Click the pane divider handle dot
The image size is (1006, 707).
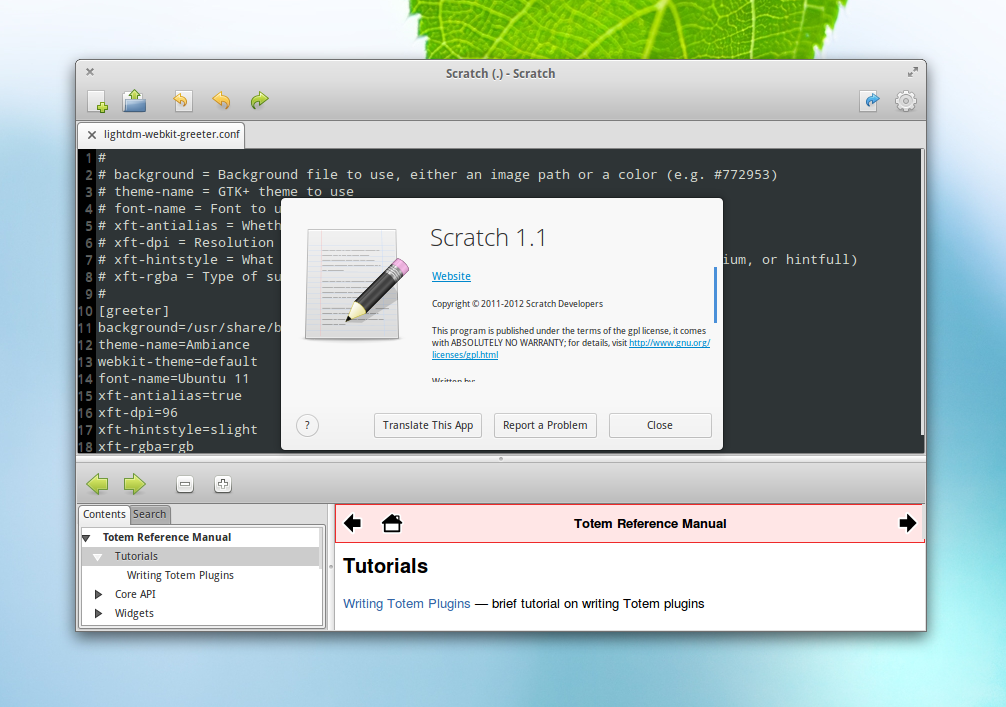pyautogui.click(x=500, y=459)
